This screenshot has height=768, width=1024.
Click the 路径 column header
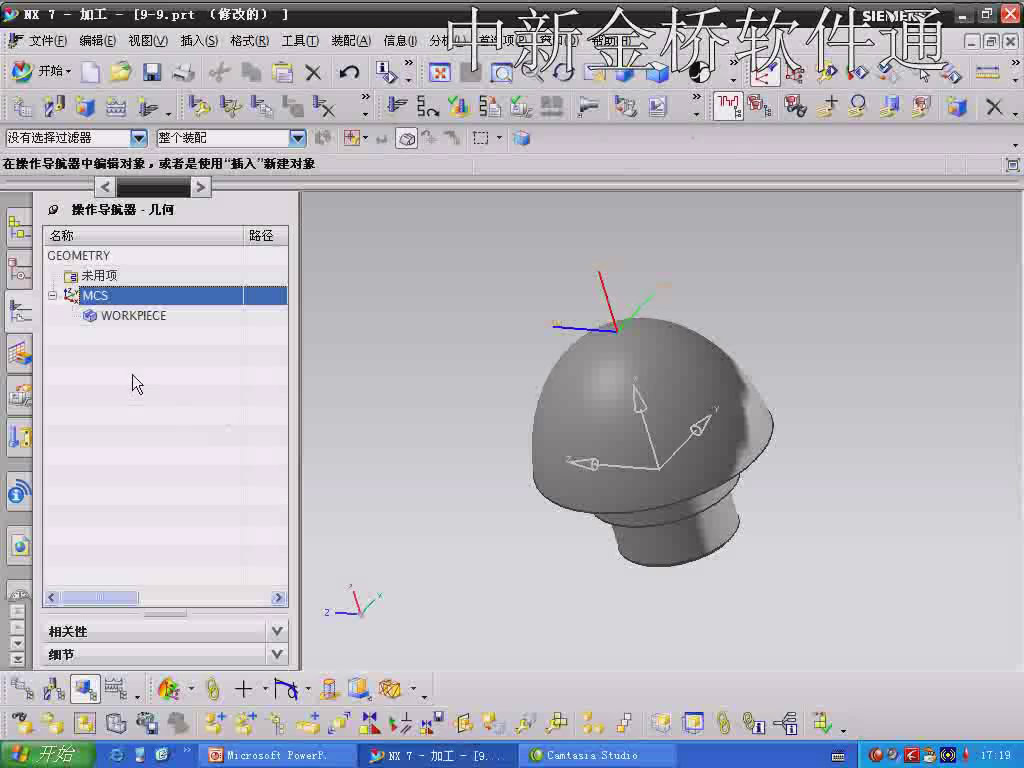(x=266, y=236)
